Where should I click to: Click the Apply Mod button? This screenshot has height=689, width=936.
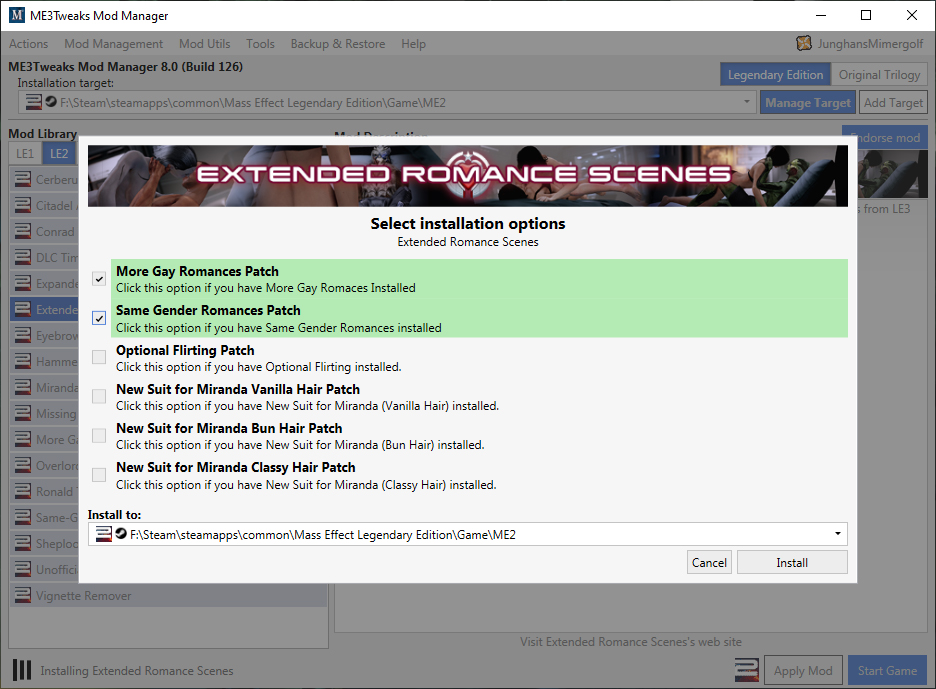(x=803, y=670)
